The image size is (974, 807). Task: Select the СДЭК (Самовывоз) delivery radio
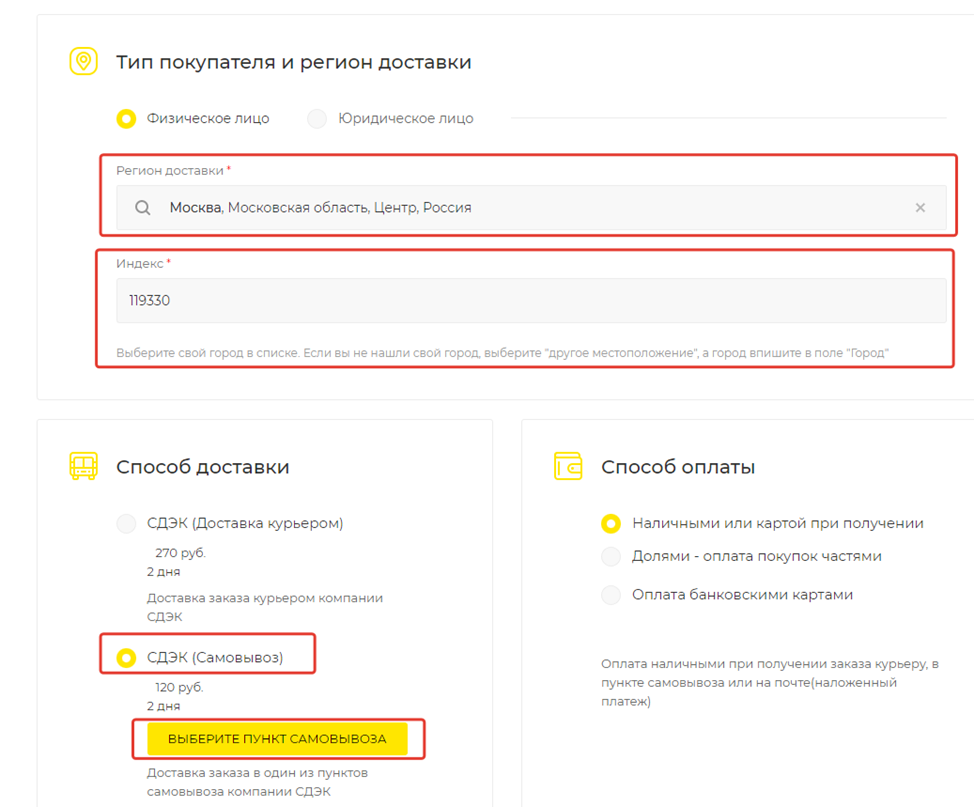coord(126,657)
